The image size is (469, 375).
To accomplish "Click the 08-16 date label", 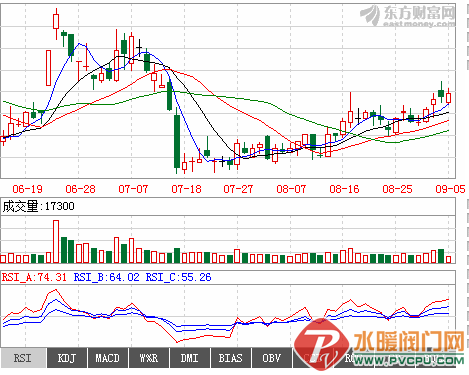I will (x=344, y=189).
